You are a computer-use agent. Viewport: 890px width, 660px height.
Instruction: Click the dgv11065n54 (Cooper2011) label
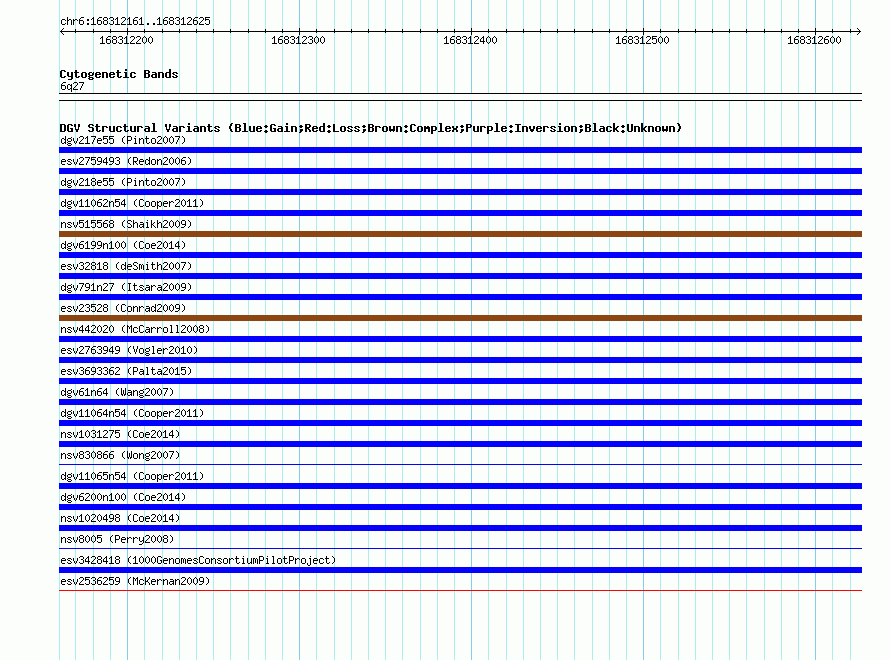(132, 476)
